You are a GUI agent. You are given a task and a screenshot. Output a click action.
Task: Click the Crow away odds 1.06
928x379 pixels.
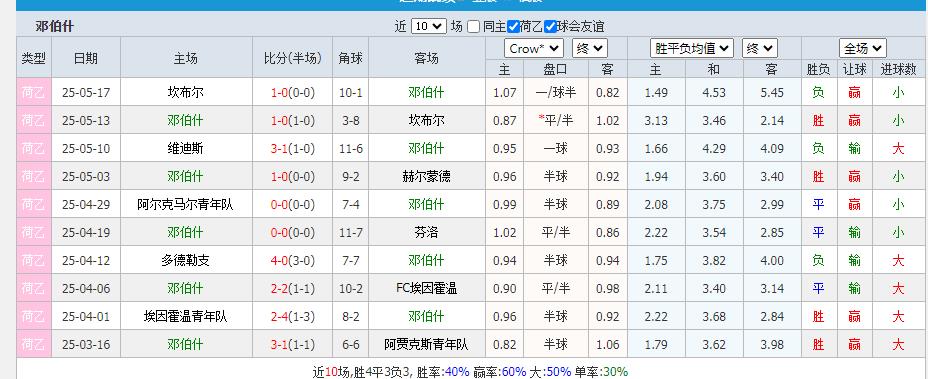(607, 344)
